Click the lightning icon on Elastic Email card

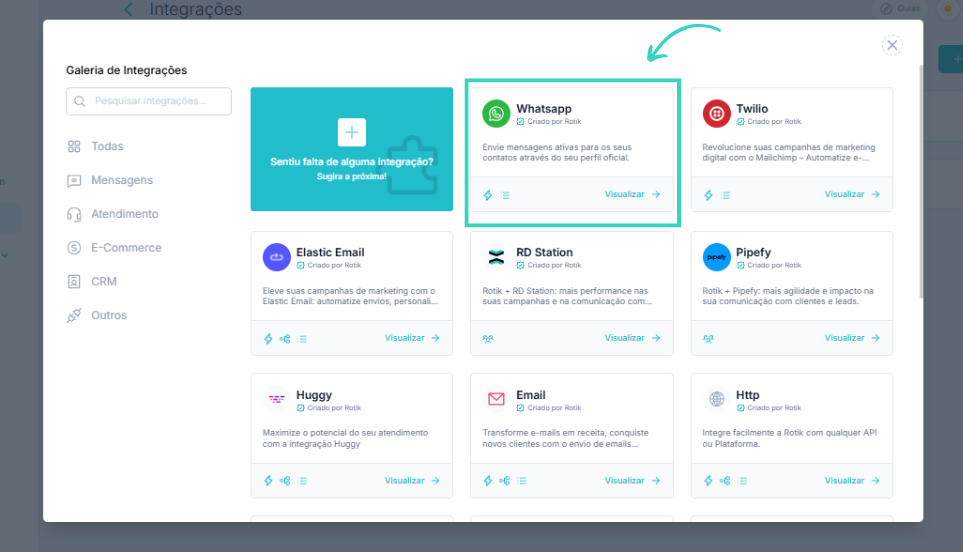268,339
